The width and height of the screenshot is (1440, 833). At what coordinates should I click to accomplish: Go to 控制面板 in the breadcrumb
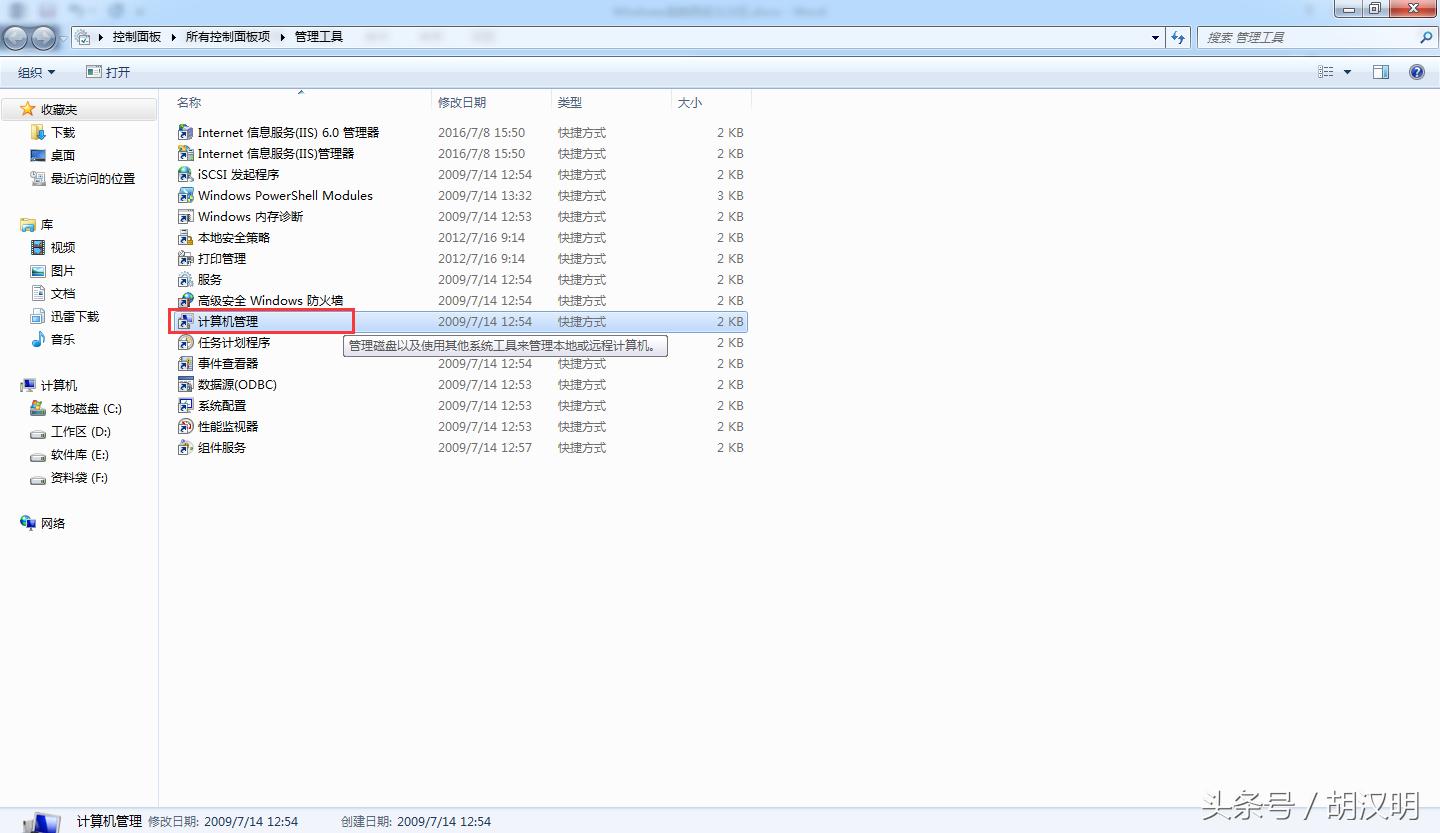click(137, 37)
